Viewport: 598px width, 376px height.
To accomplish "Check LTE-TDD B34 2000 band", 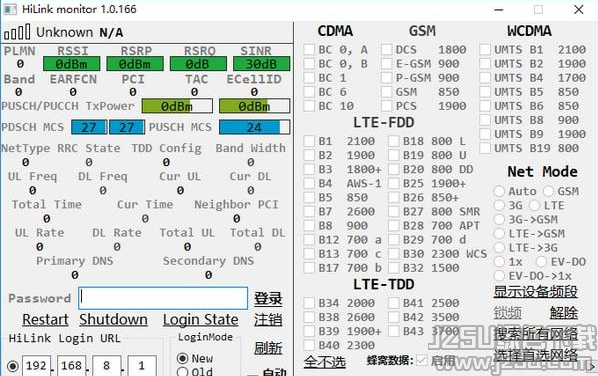I will tap(309, 303).
